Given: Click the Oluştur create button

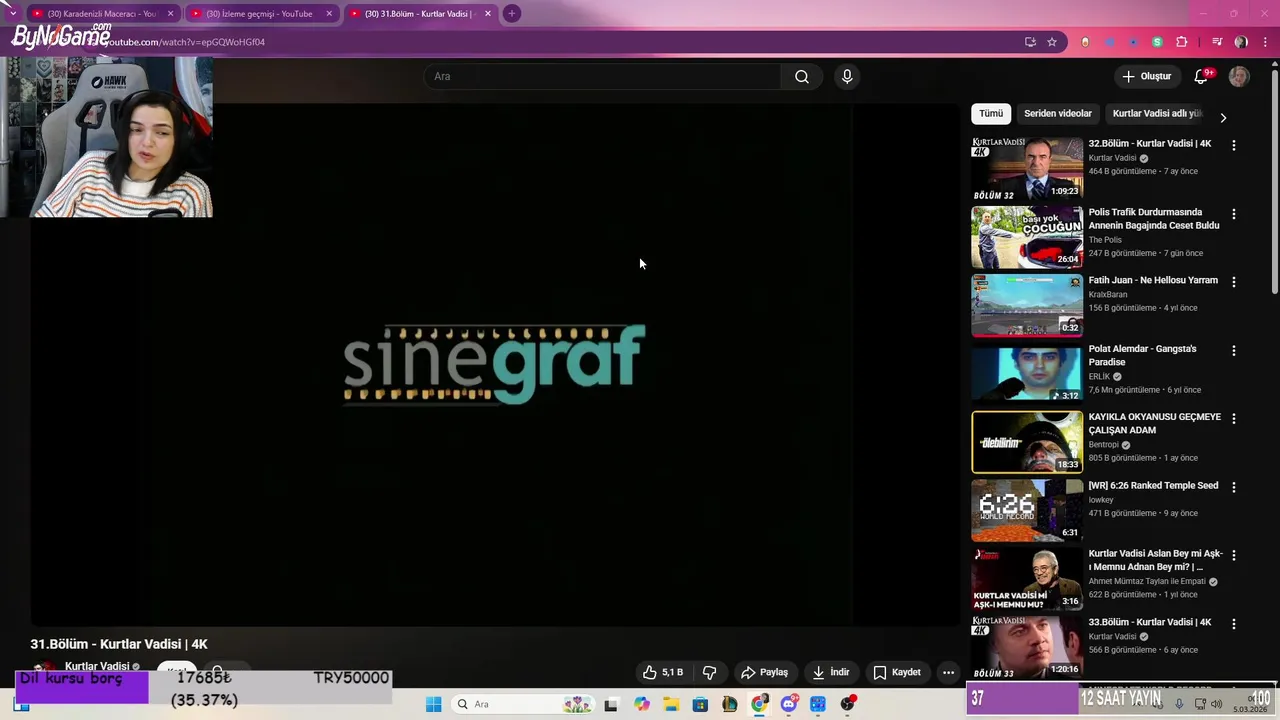Looking at the screenshot, I should point(1146,77).
